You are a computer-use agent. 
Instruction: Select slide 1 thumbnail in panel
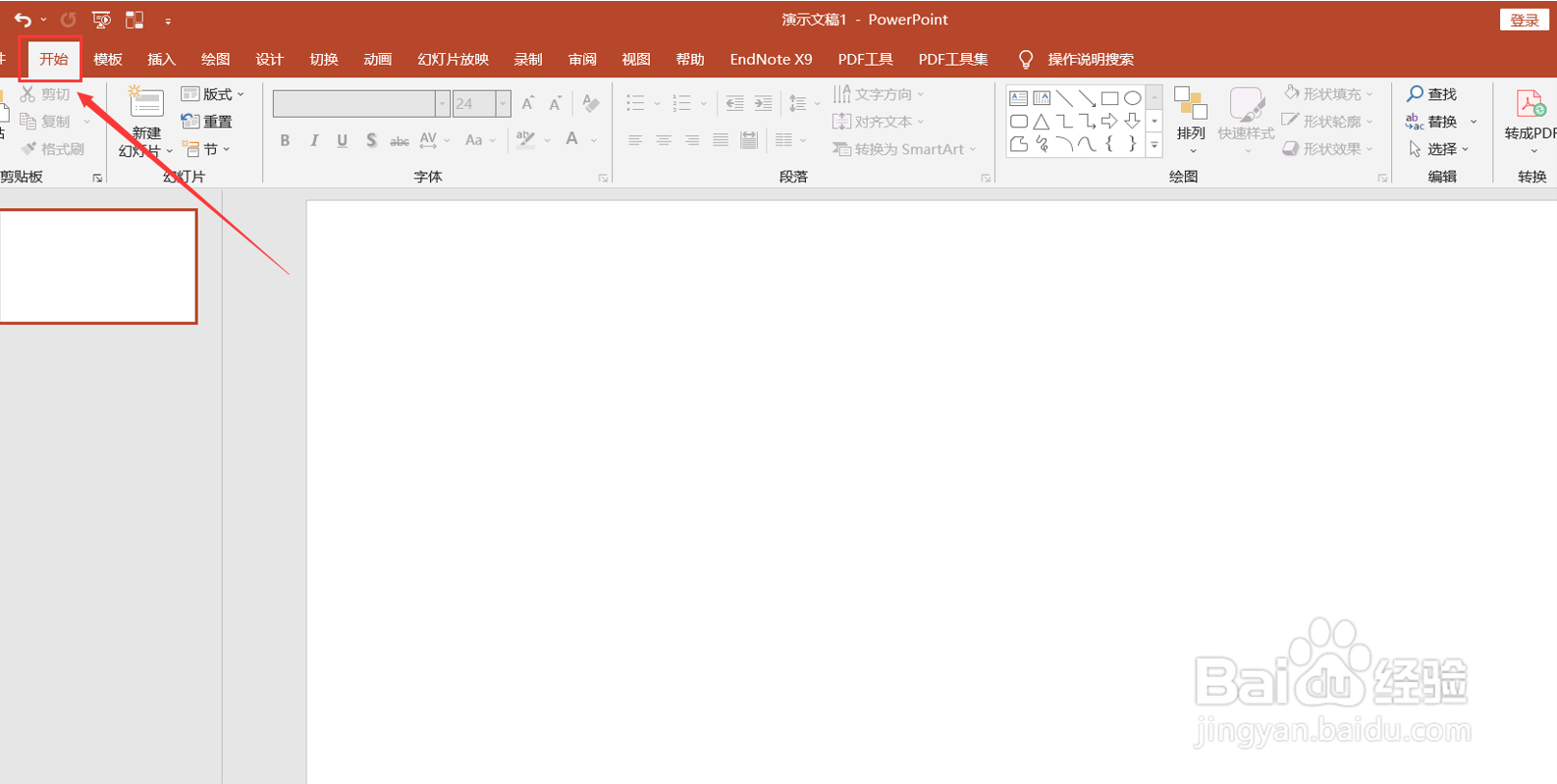(98, 266)
